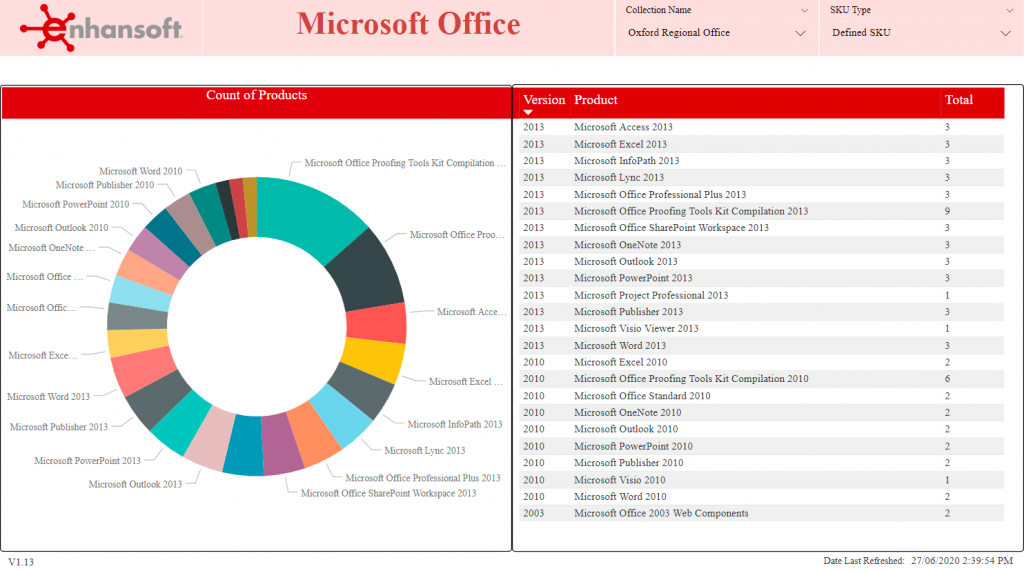The height and width of the screenshot is (573, 1024).
Task: Sort the table by Product header
Action: [596, 100]
